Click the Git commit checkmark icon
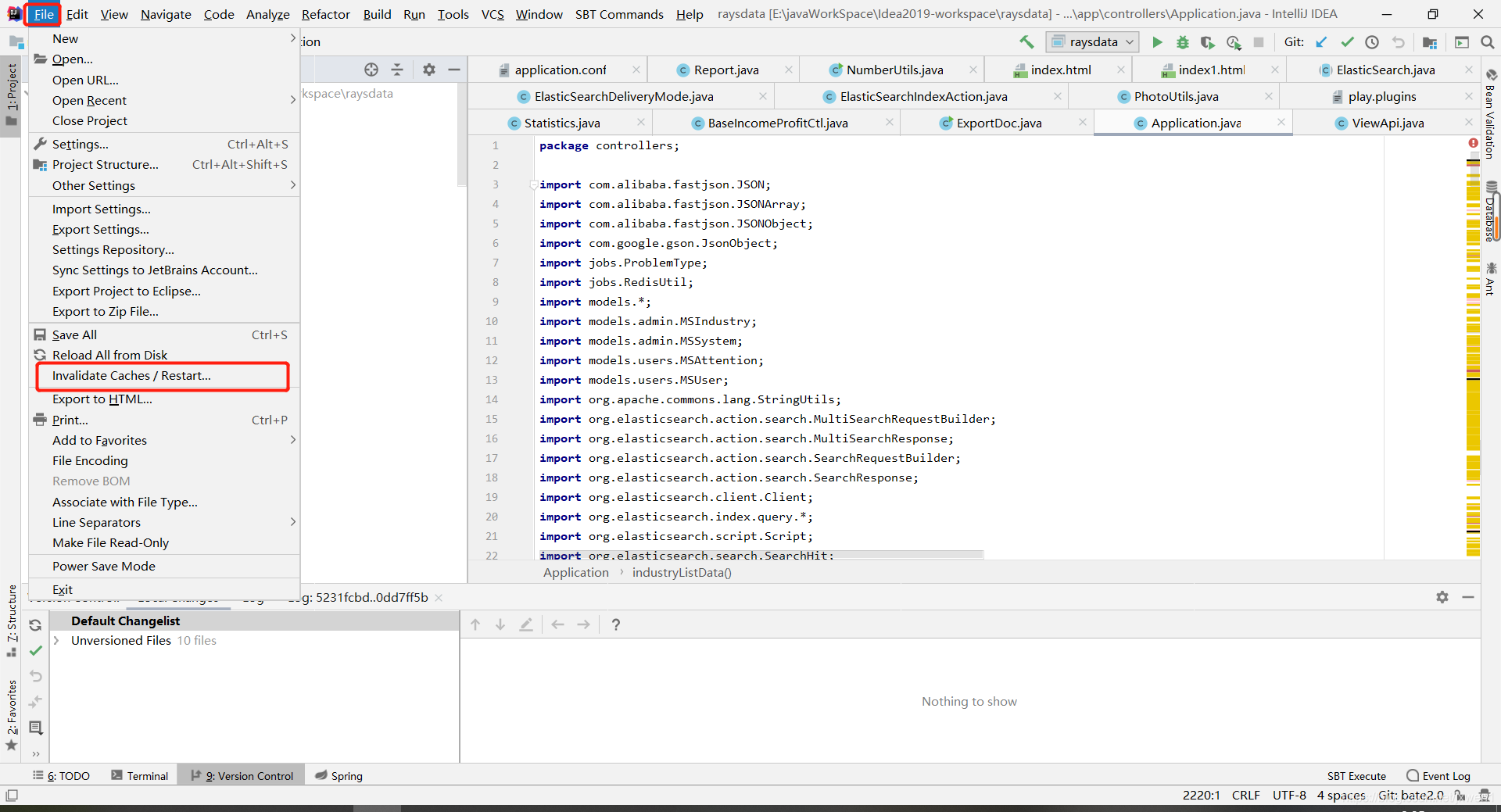Screen dimensions: 1501x812 pos(1347,42)
